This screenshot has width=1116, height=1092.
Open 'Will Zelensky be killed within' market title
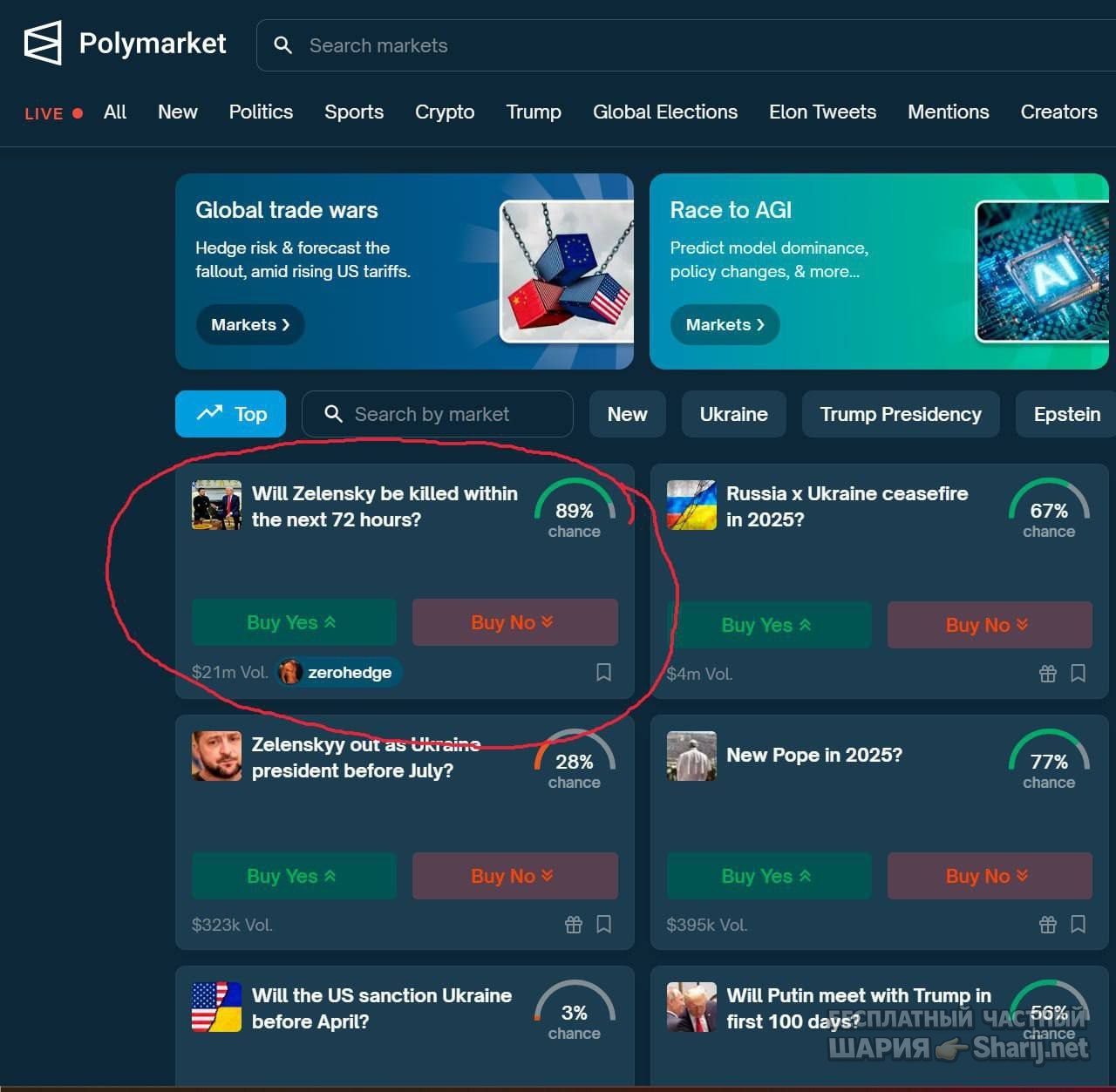pyautogui.click(x=384, y=506)
